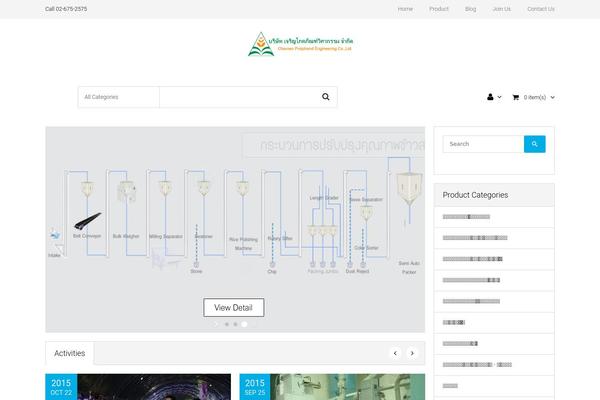Open the third product category link
This screenshot has height=400, width=600.
(x=473, y=259)
